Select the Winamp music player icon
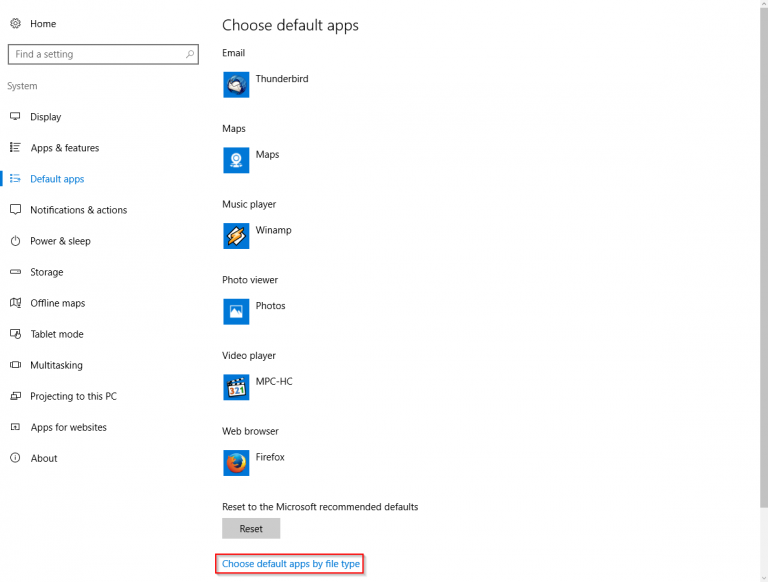This screenshot has height=582, width=768. coord(236,236)
